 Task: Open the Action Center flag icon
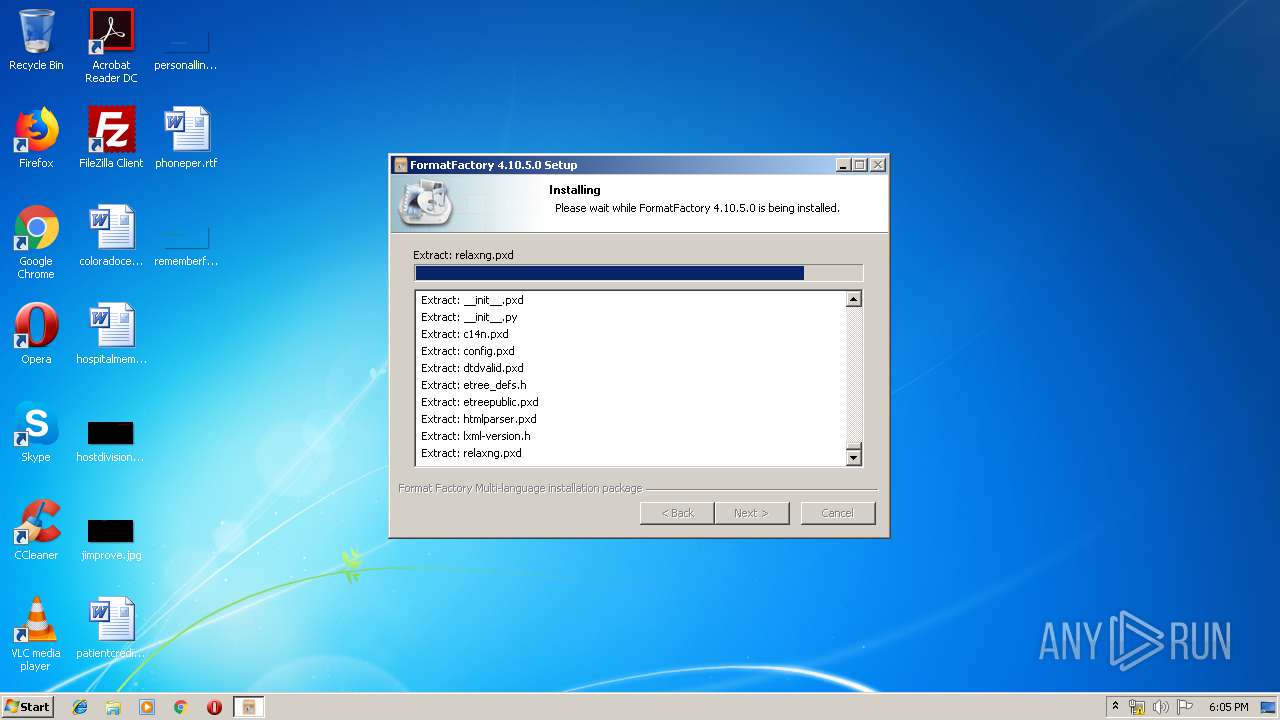click(x=1185, y=707)
